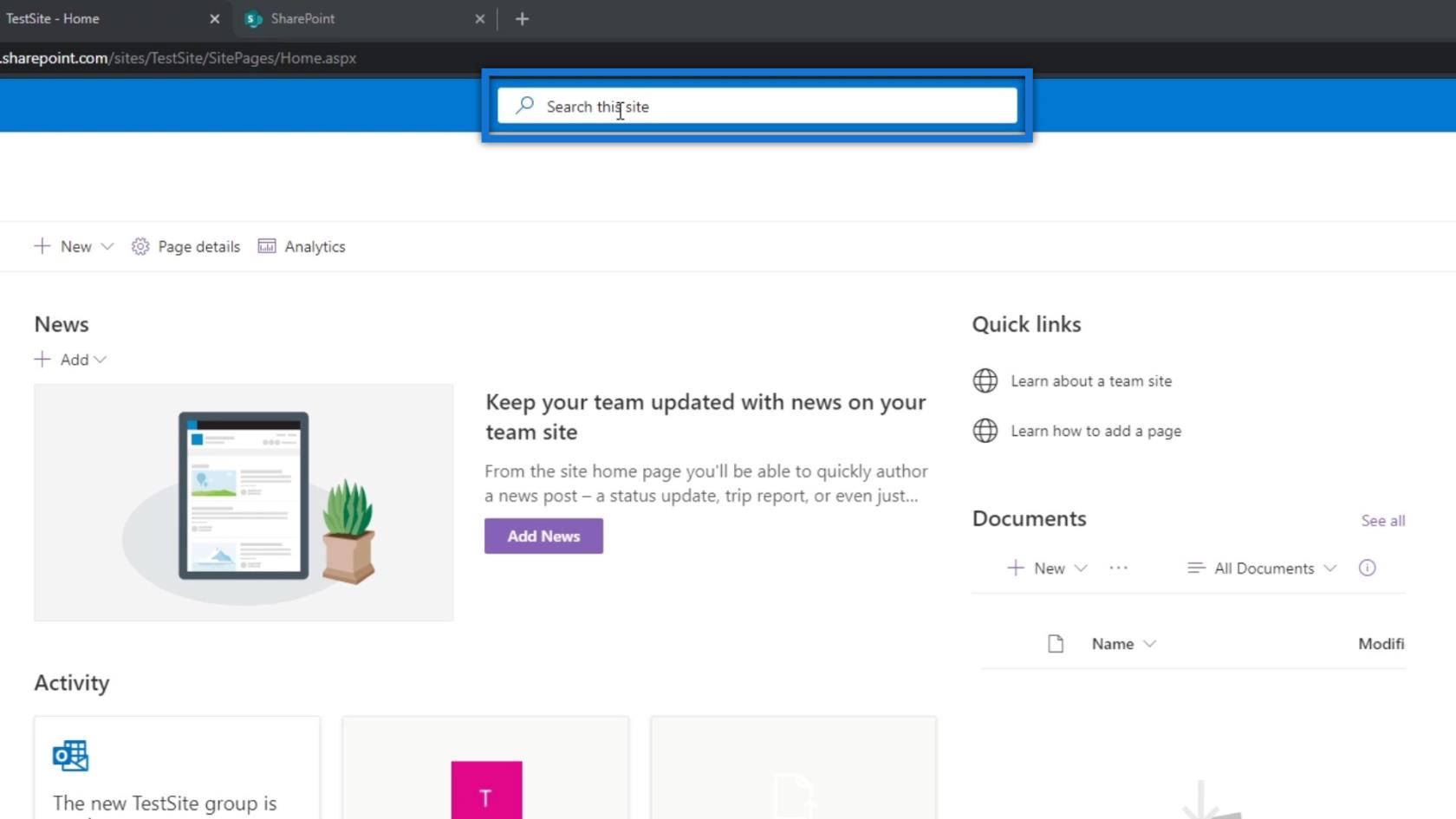Open Learn about a team site link
1456x819 pixels.
[x=1091, y=380]
